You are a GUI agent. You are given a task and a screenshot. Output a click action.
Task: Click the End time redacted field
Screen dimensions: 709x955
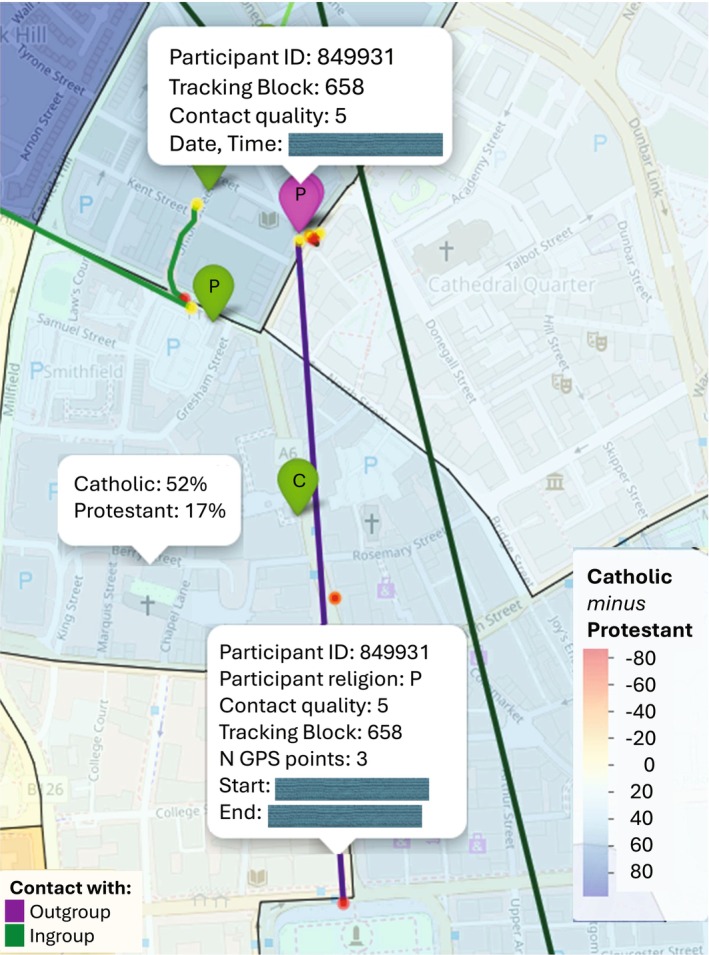coord(345,816)
